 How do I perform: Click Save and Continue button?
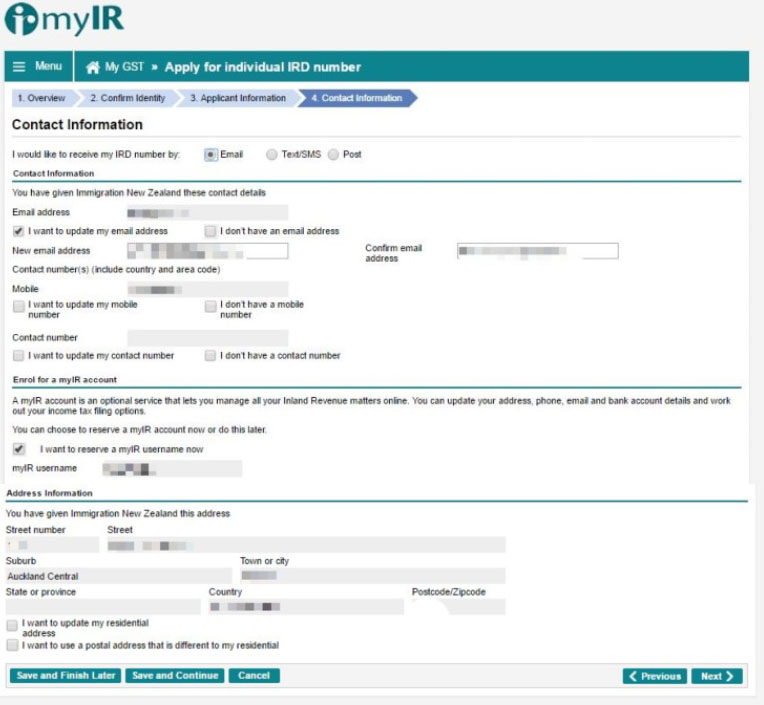click(x=175, y=675)
